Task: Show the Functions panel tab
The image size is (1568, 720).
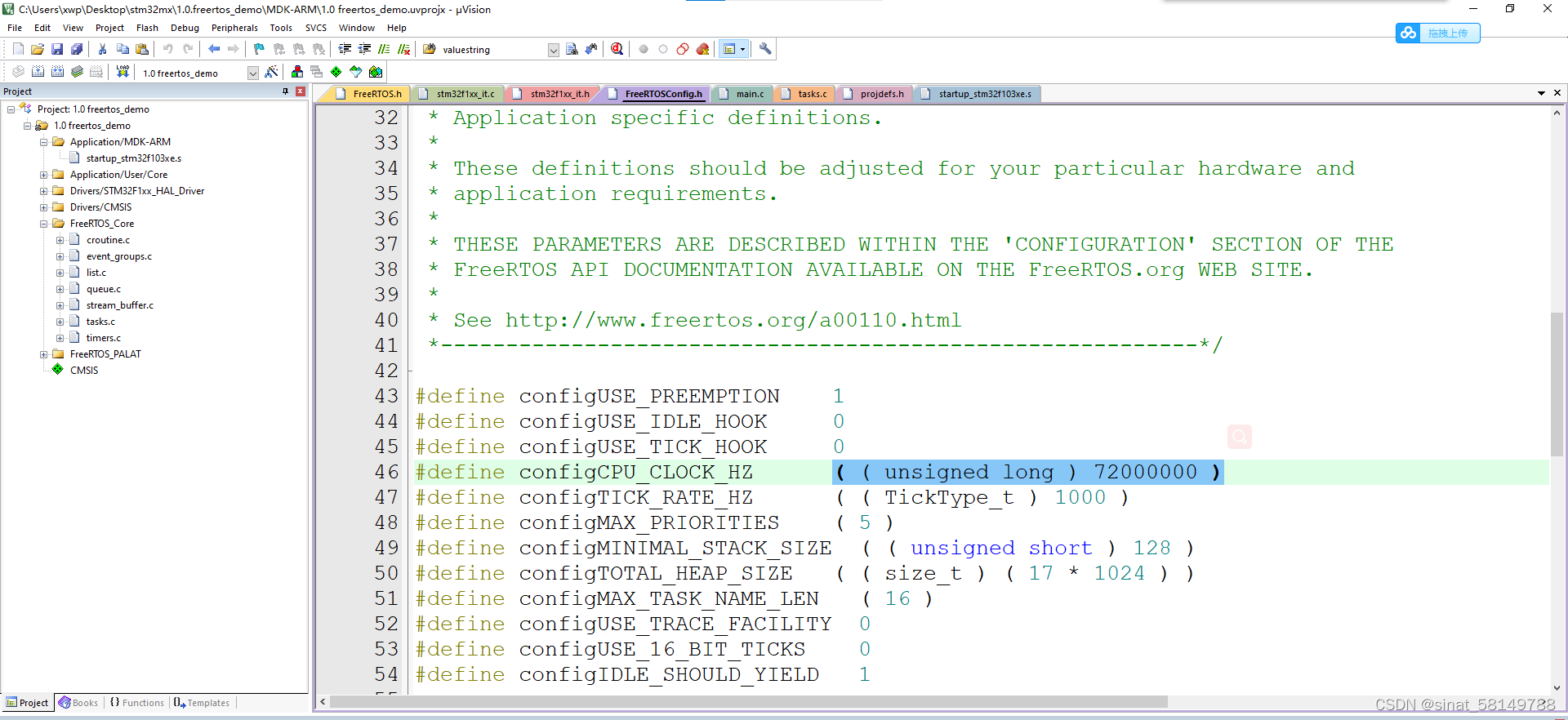Action: (x=137, y=703)
